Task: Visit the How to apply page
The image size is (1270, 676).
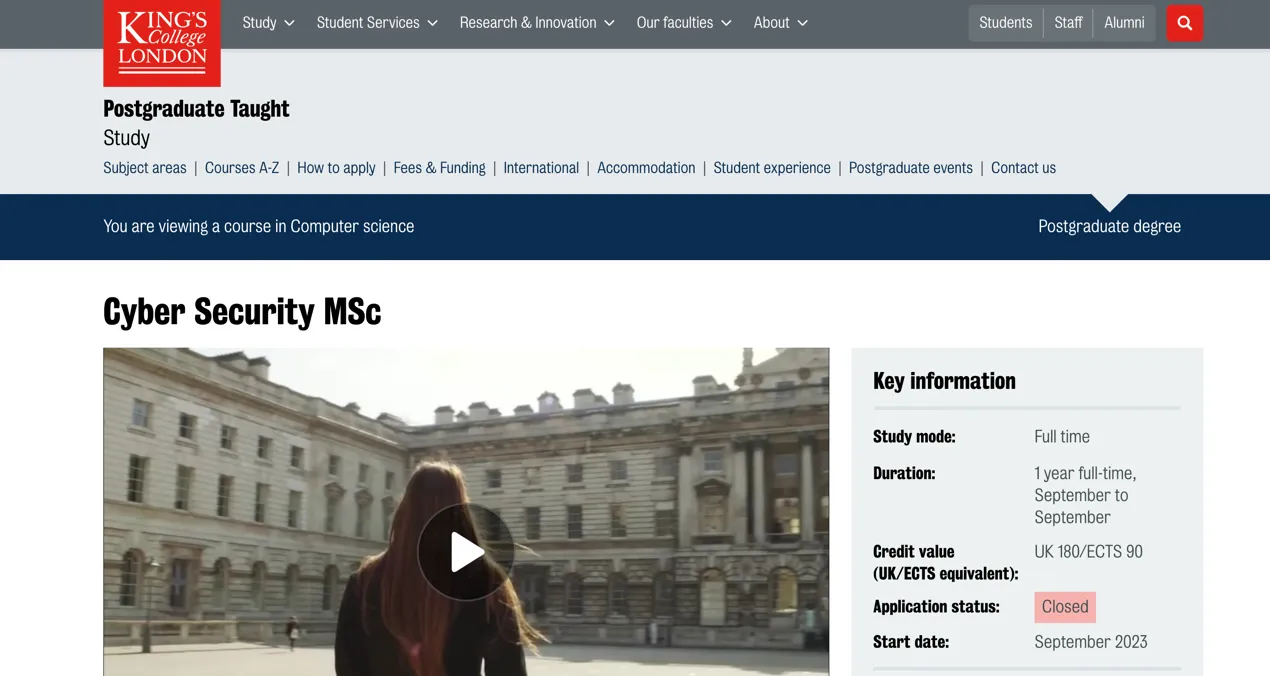Action: pos(336,168)
